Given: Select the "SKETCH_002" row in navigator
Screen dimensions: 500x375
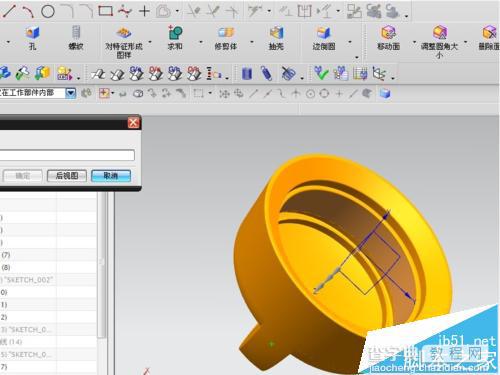Looking at the screenshot, I should point(48,280).
